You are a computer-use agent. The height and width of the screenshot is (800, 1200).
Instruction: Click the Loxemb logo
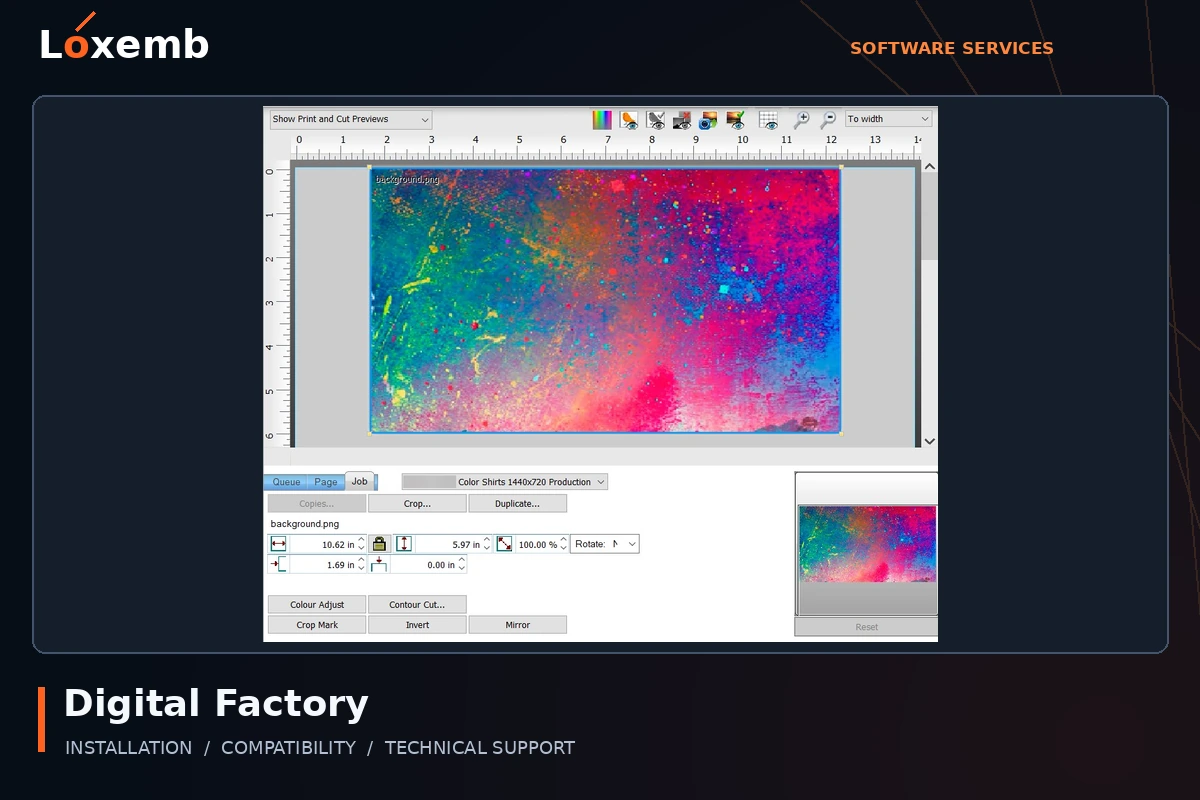point(124,40)
